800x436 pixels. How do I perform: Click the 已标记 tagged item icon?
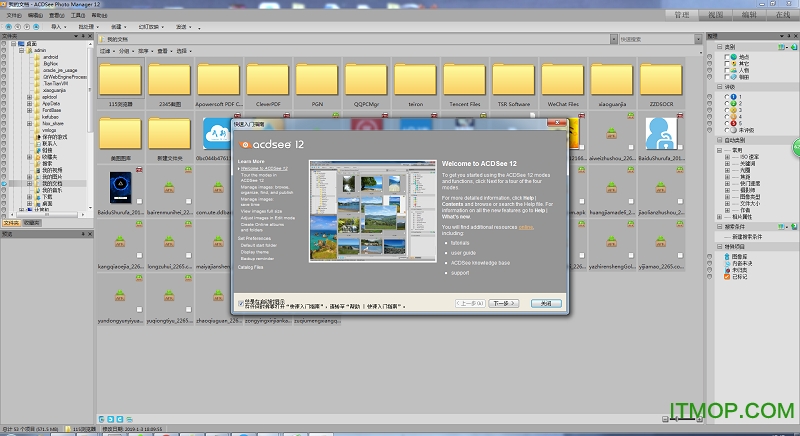727,276
